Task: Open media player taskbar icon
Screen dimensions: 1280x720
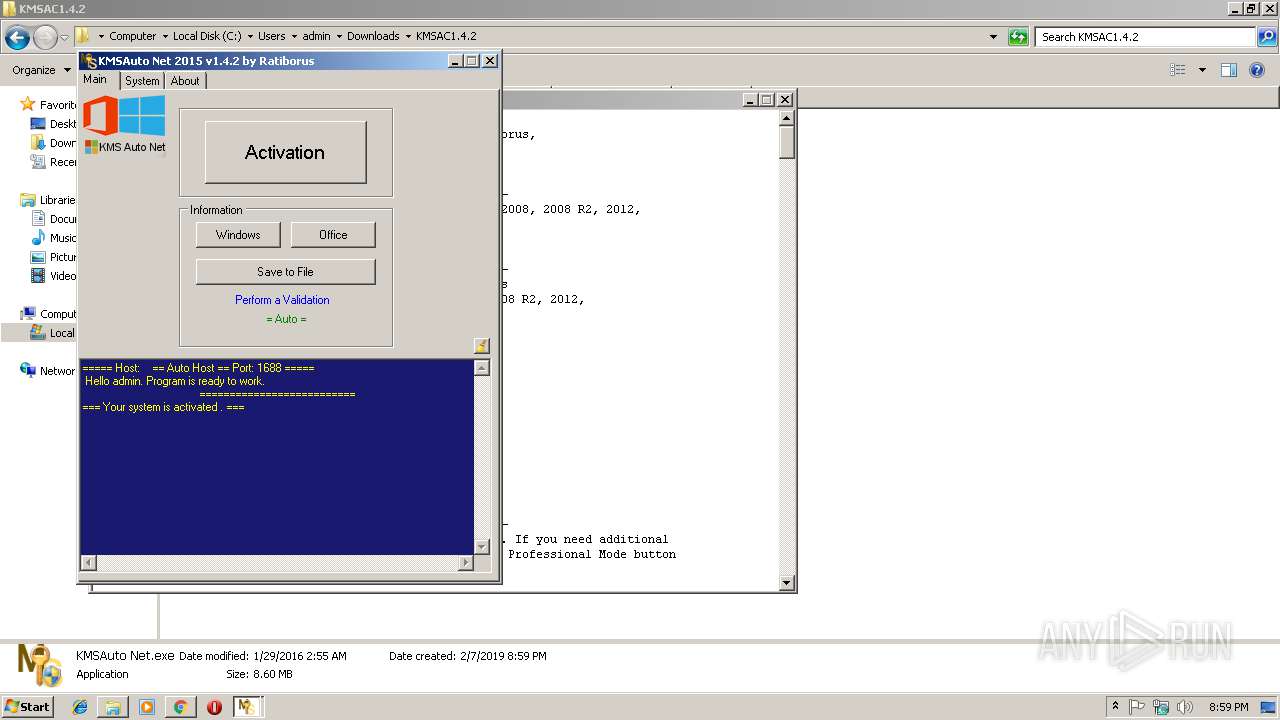Action: 147,707
